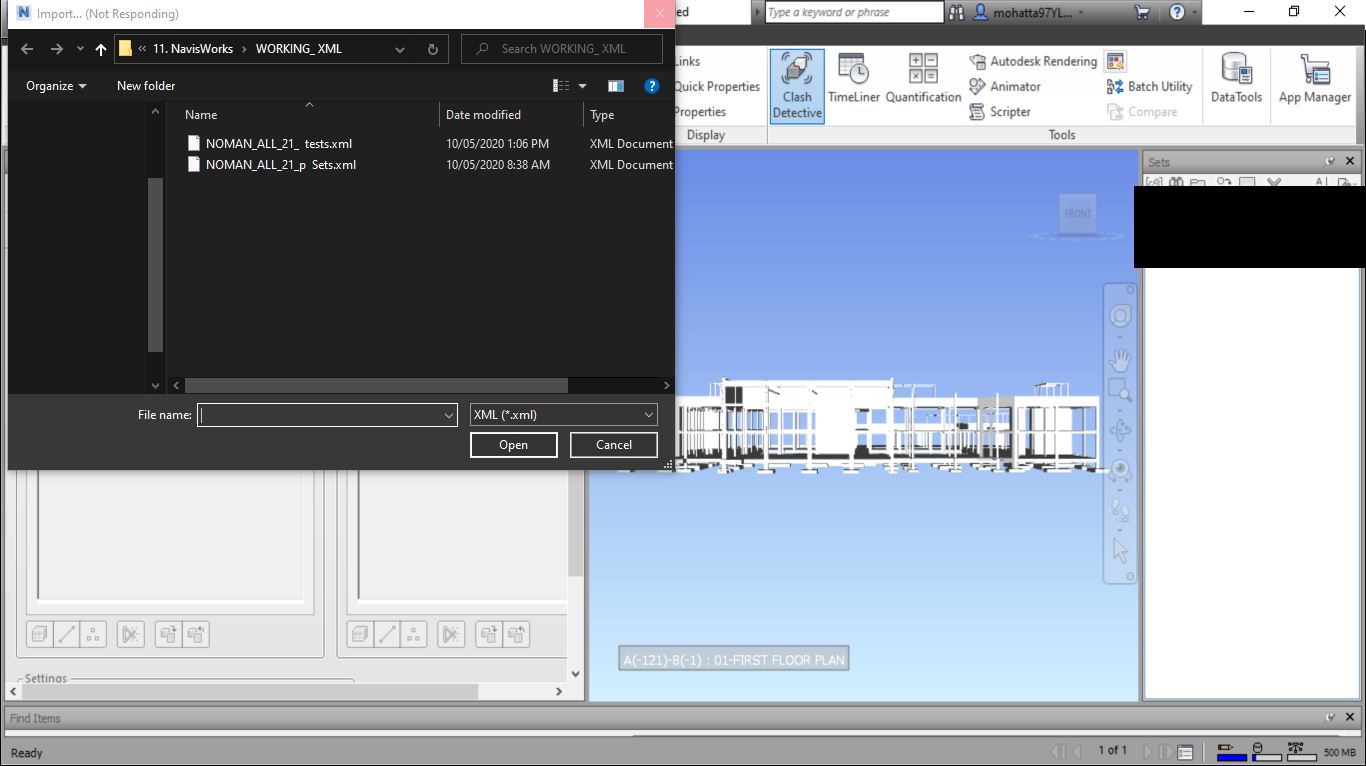Expand Help options dropdown arrow
1366x766 pixels.
tap(1194, 12)
